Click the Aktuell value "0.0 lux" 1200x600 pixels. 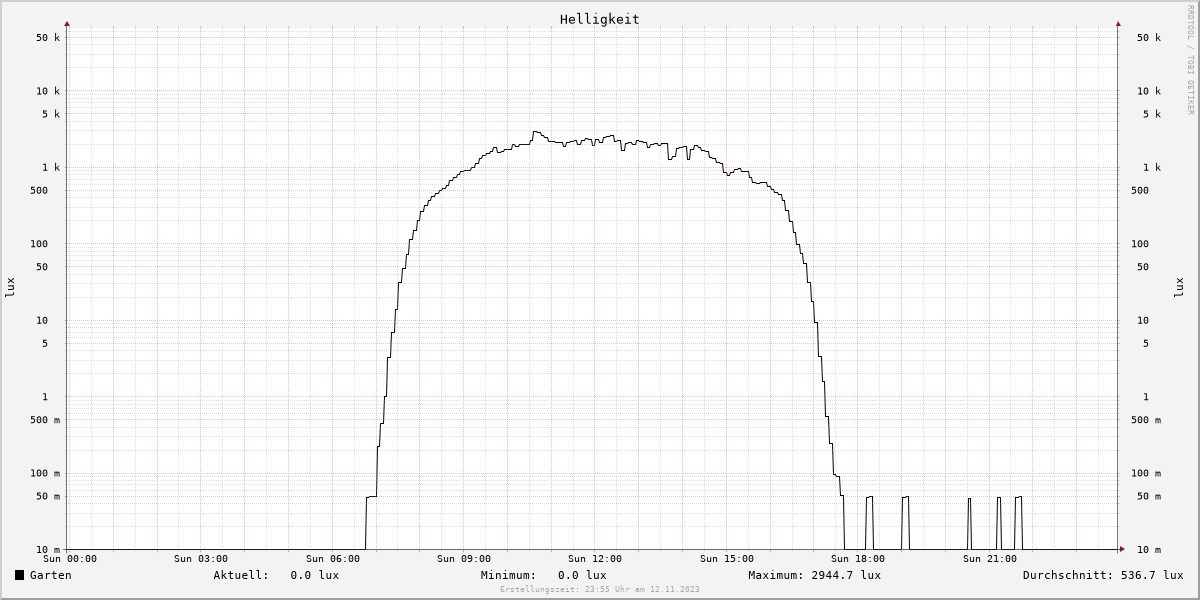[315, 575]
